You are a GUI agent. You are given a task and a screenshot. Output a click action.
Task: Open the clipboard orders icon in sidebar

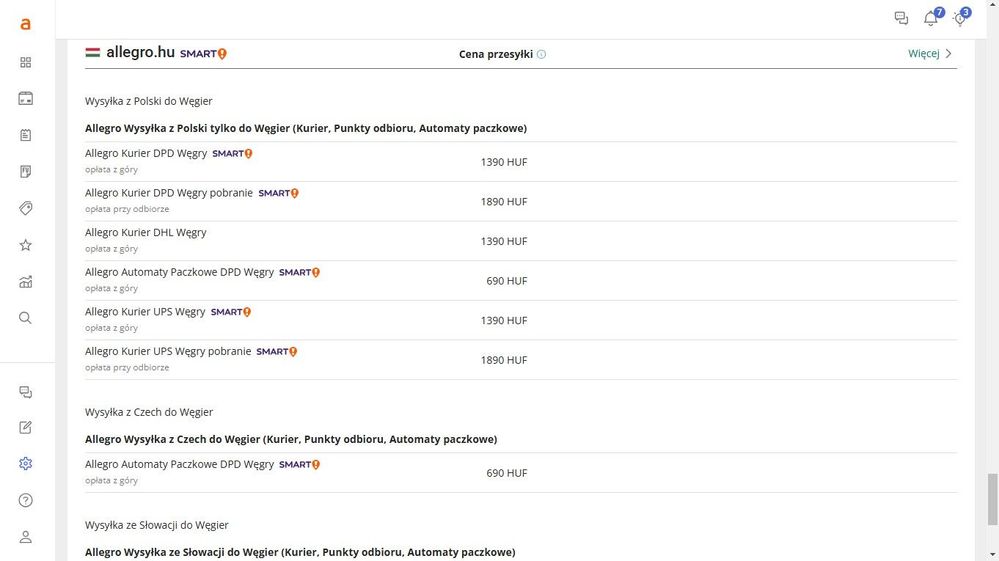click(26, 135)
